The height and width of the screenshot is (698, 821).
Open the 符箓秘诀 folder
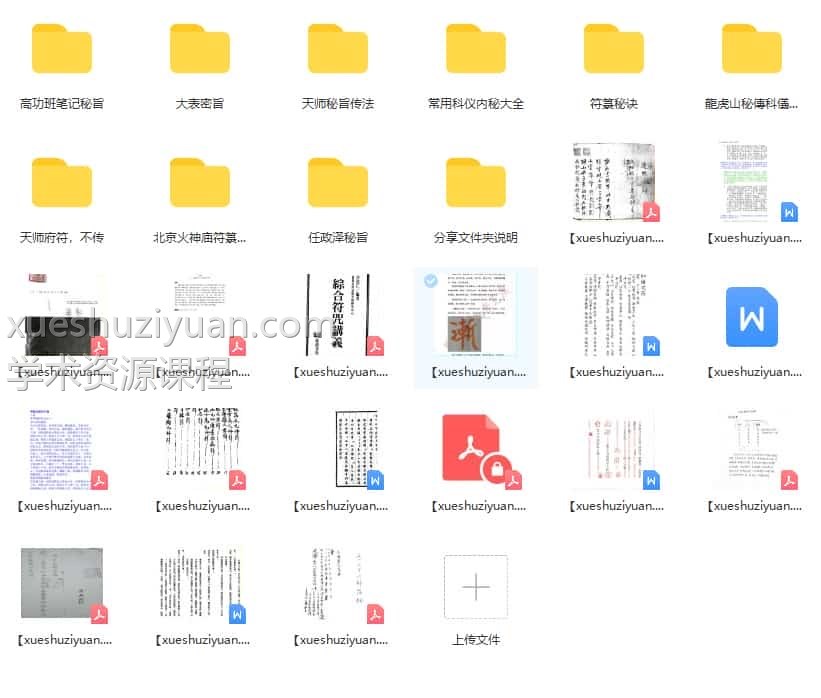[614, 50]
